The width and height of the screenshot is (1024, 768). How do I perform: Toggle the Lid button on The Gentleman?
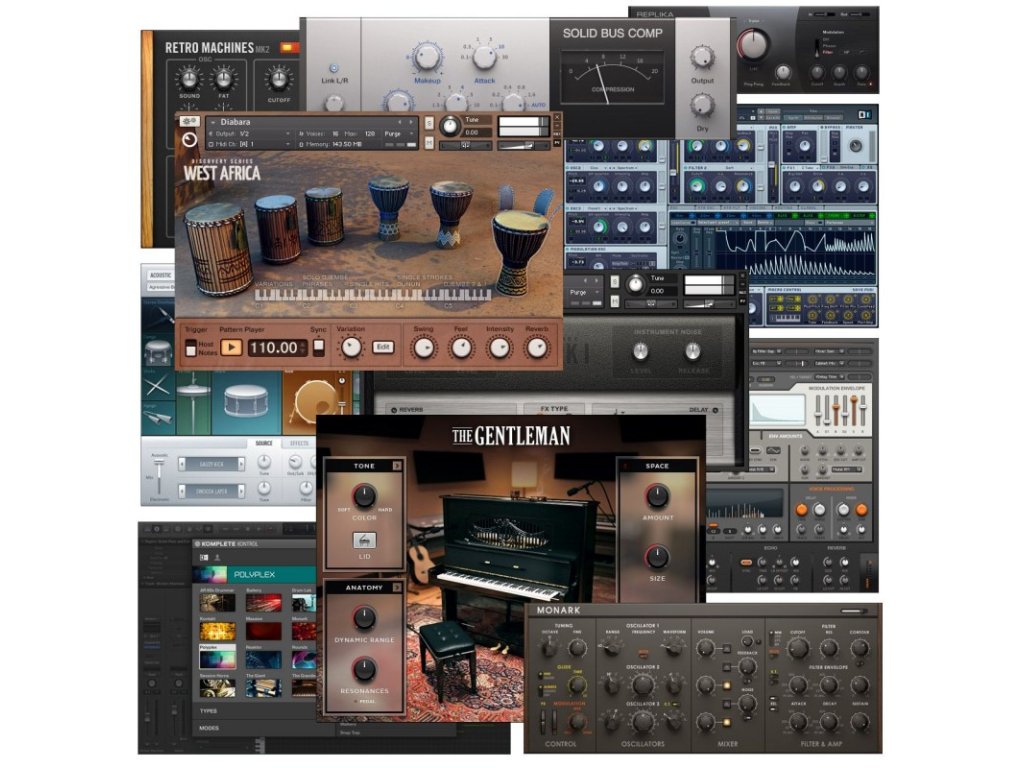point(364,540)
